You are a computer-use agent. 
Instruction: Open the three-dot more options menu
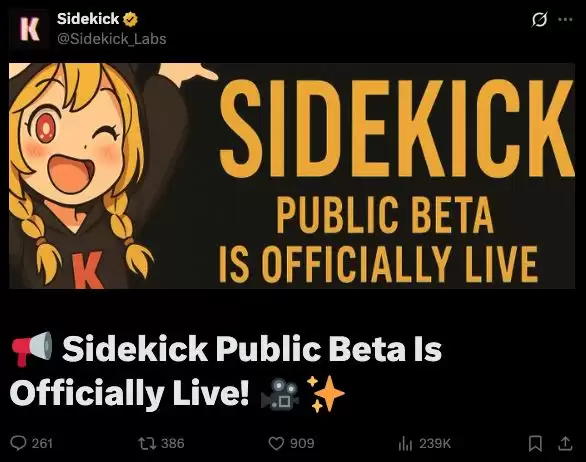pyautogui.click(x=565, y=19)
